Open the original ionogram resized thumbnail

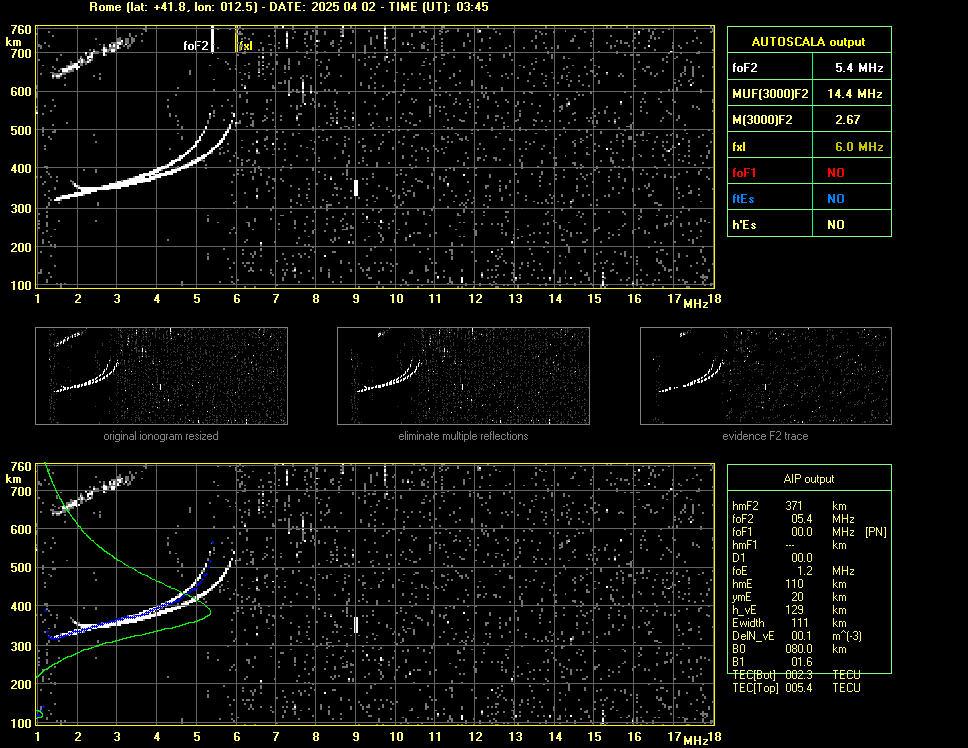(x=161, y=376)
